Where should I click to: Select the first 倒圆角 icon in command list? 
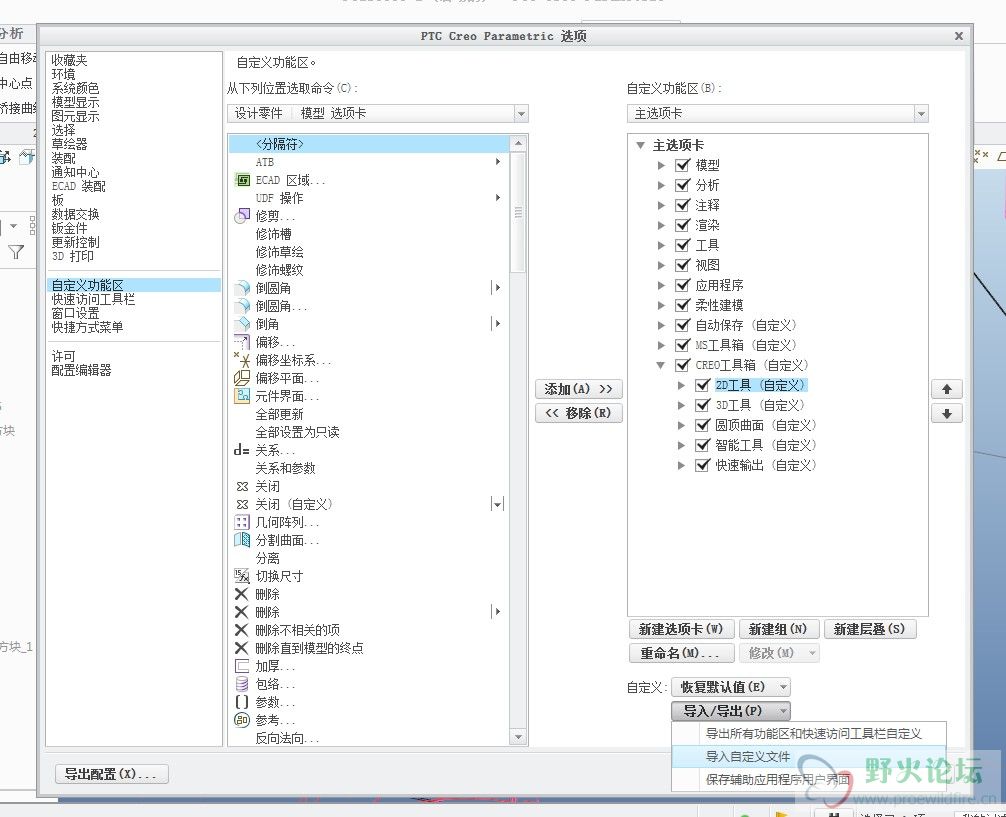(x=242, y=288)
